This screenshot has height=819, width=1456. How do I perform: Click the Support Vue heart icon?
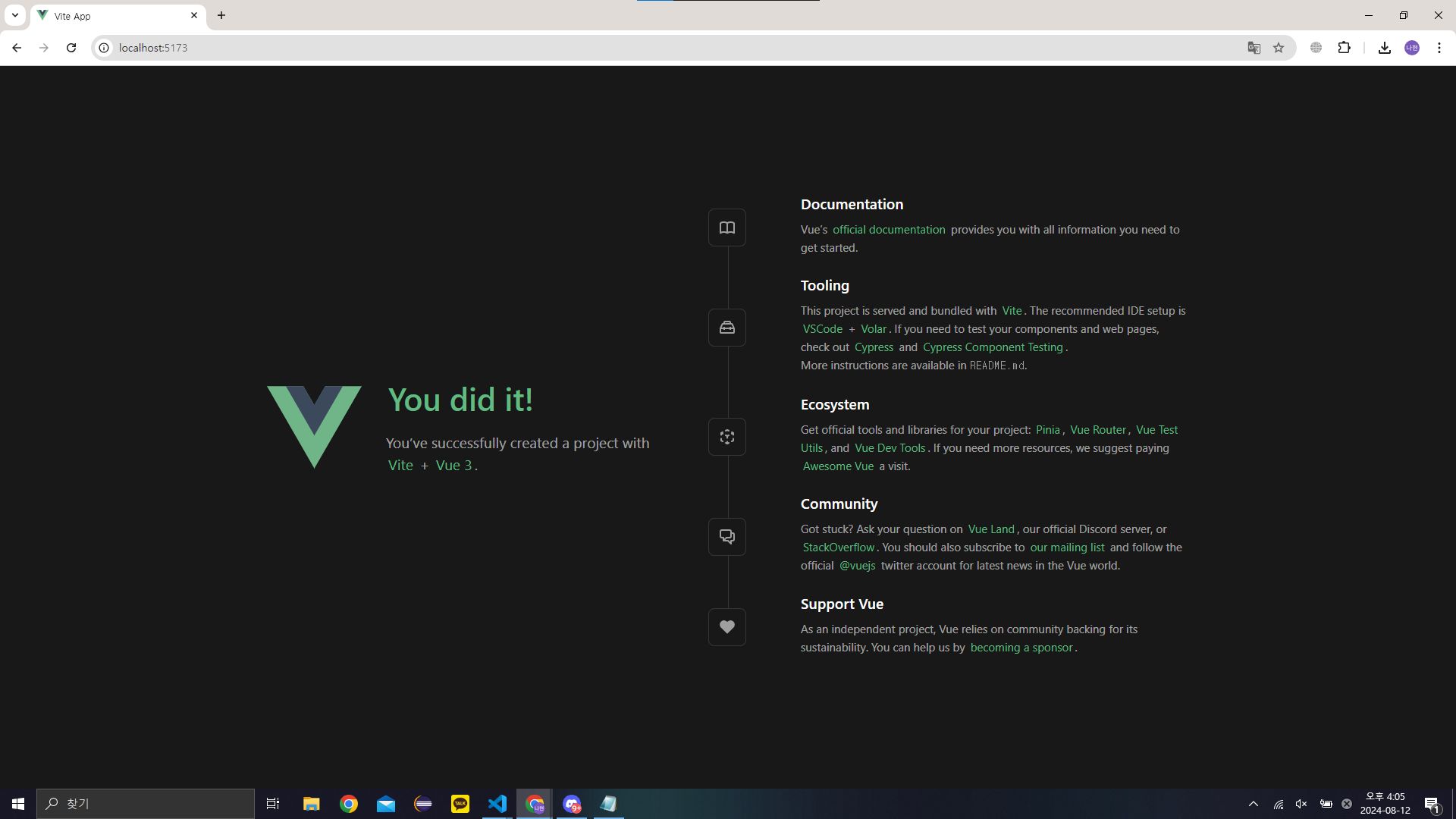[726, 627]
